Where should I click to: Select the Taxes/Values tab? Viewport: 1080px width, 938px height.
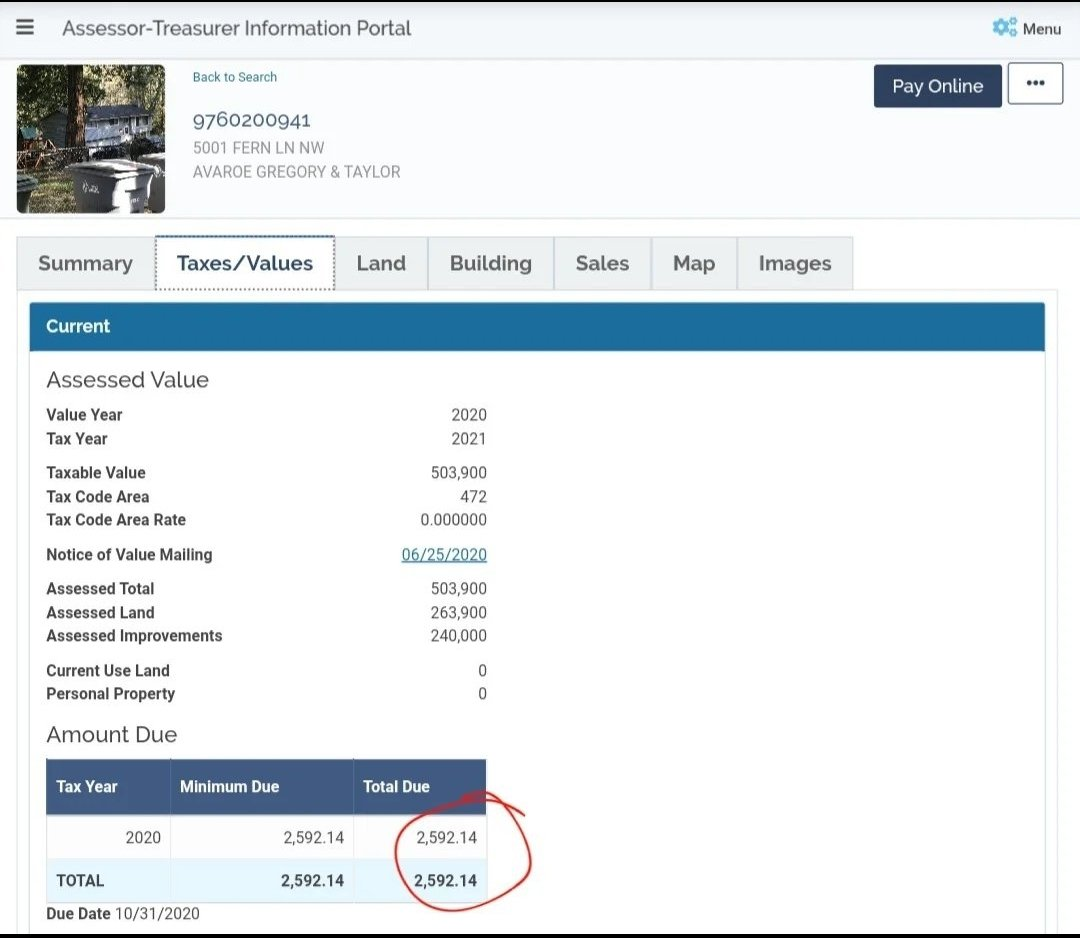pyautogui.click(x=245, y=263)
